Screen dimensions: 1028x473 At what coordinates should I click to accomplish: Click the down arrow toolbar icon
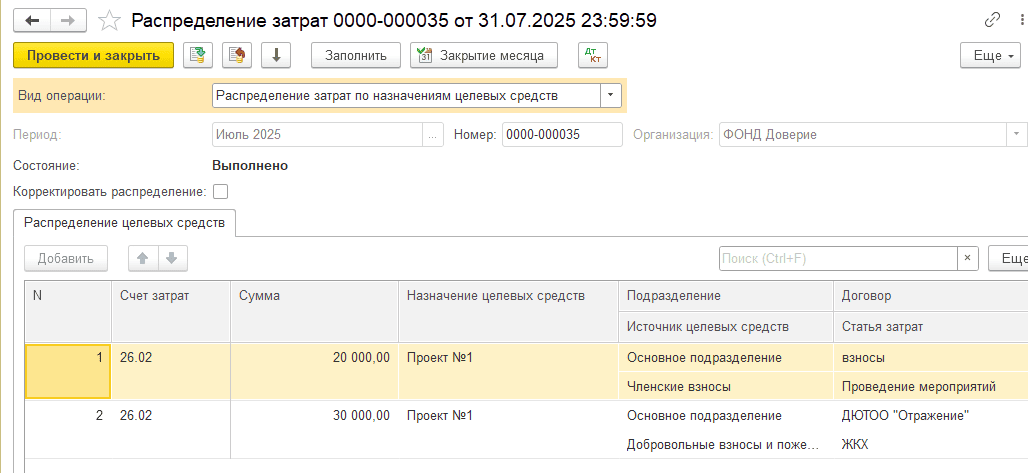coord(276,55)
